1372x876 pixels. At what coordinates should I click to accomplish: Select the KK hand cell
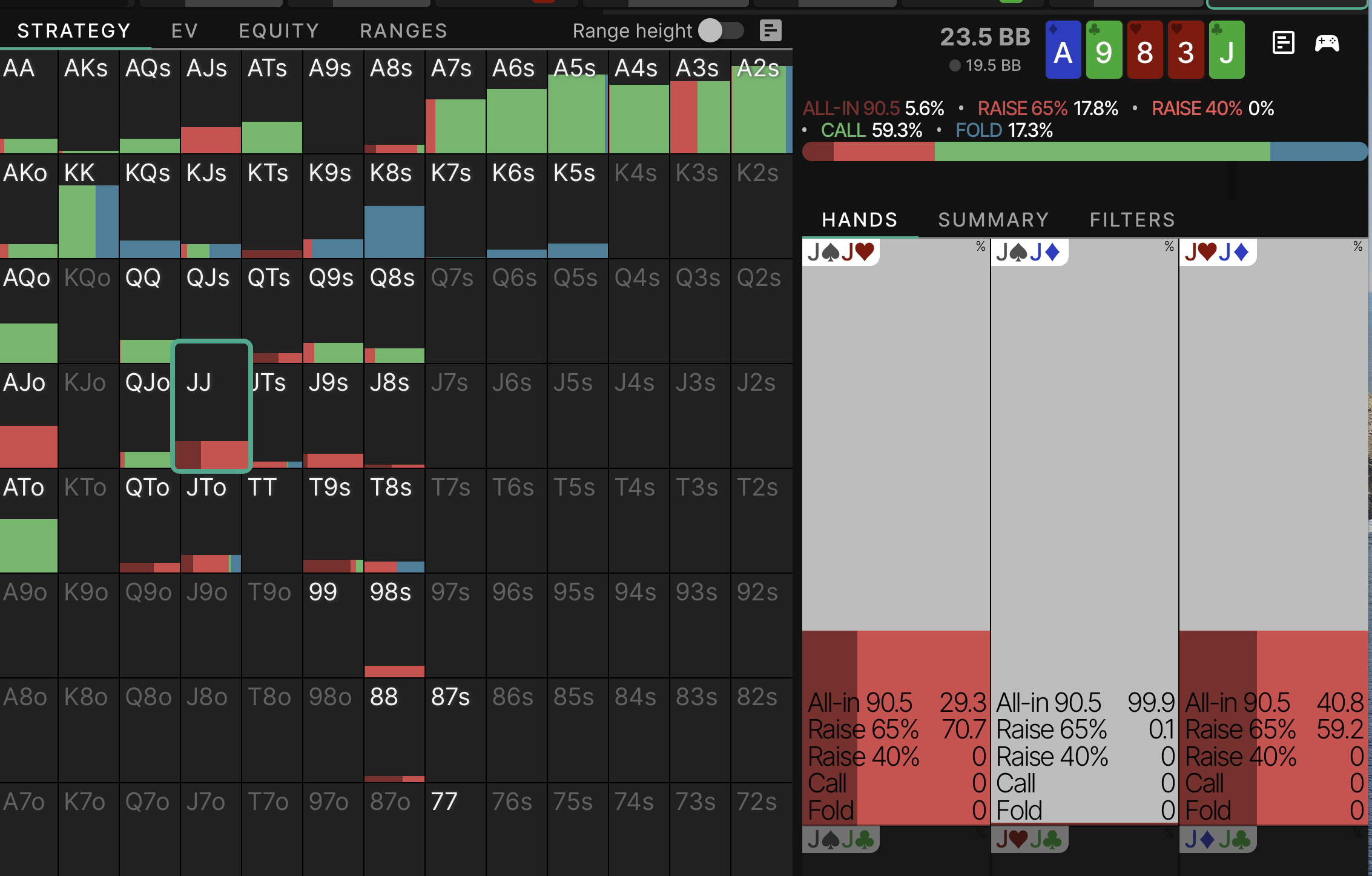88,207
